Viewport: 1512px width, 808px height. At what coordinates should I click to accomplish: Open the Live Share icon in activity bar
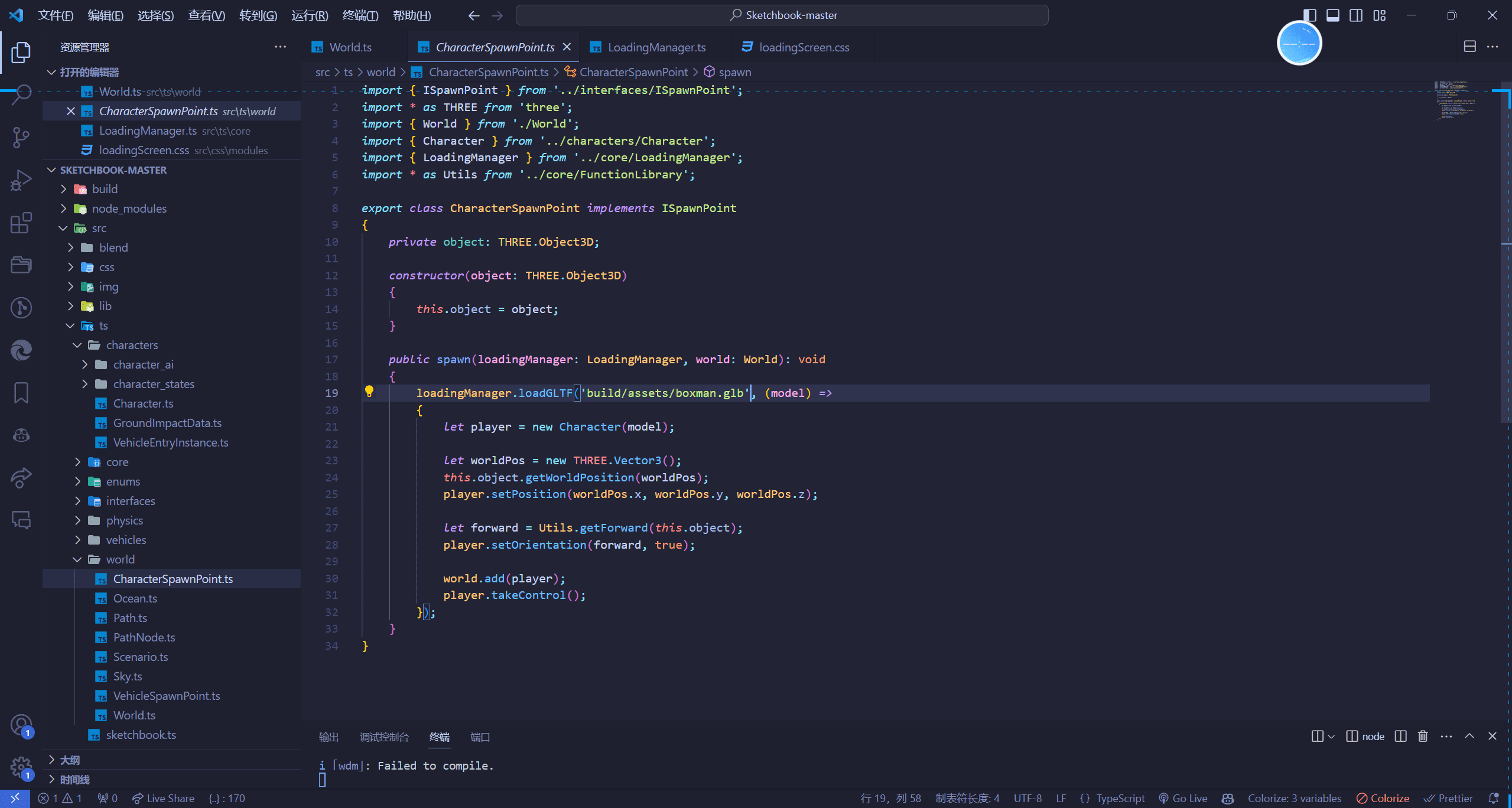[21, 477]
